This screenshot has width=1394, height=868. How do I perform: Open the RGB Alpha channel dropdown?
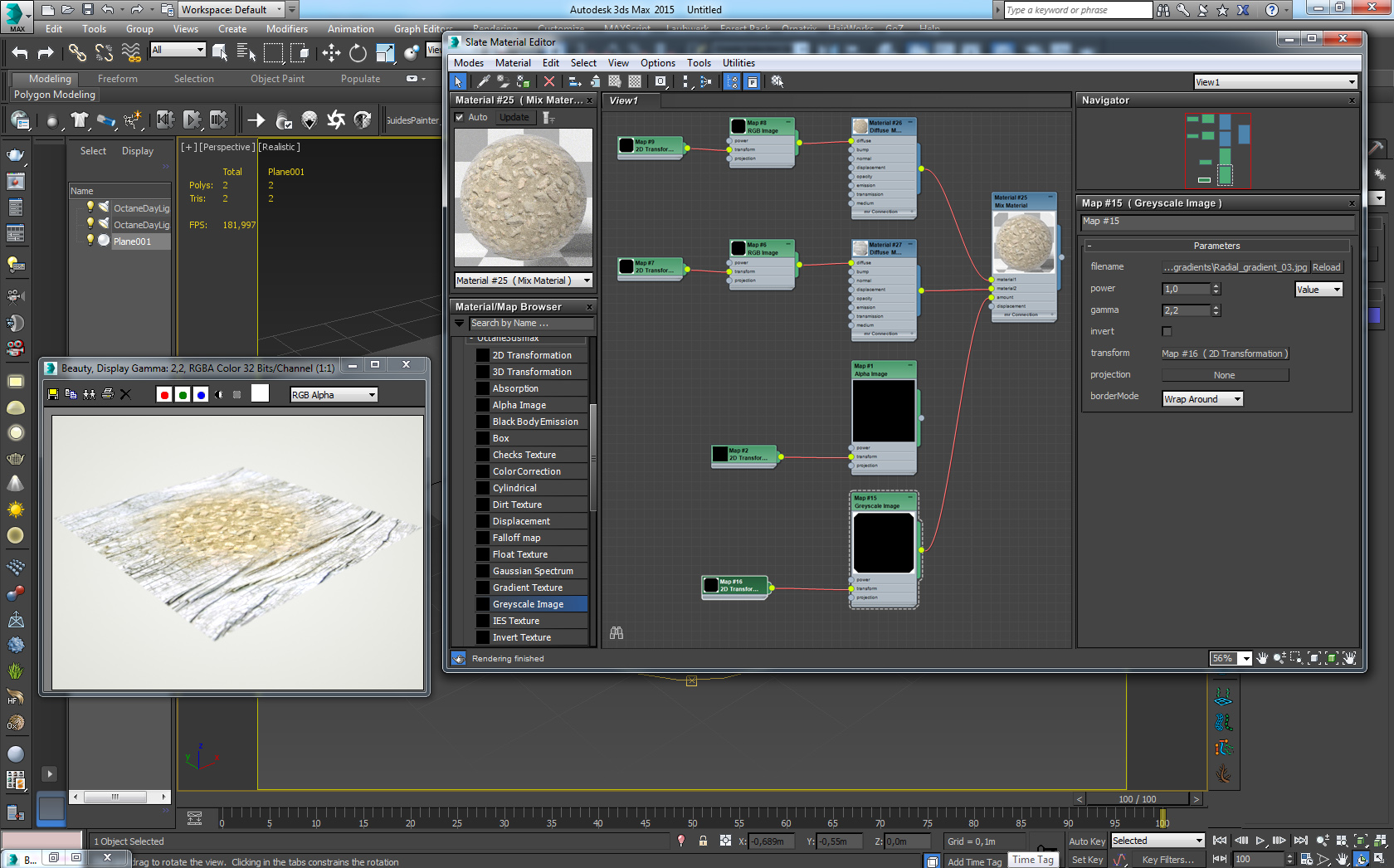click(x=334, y=395)
